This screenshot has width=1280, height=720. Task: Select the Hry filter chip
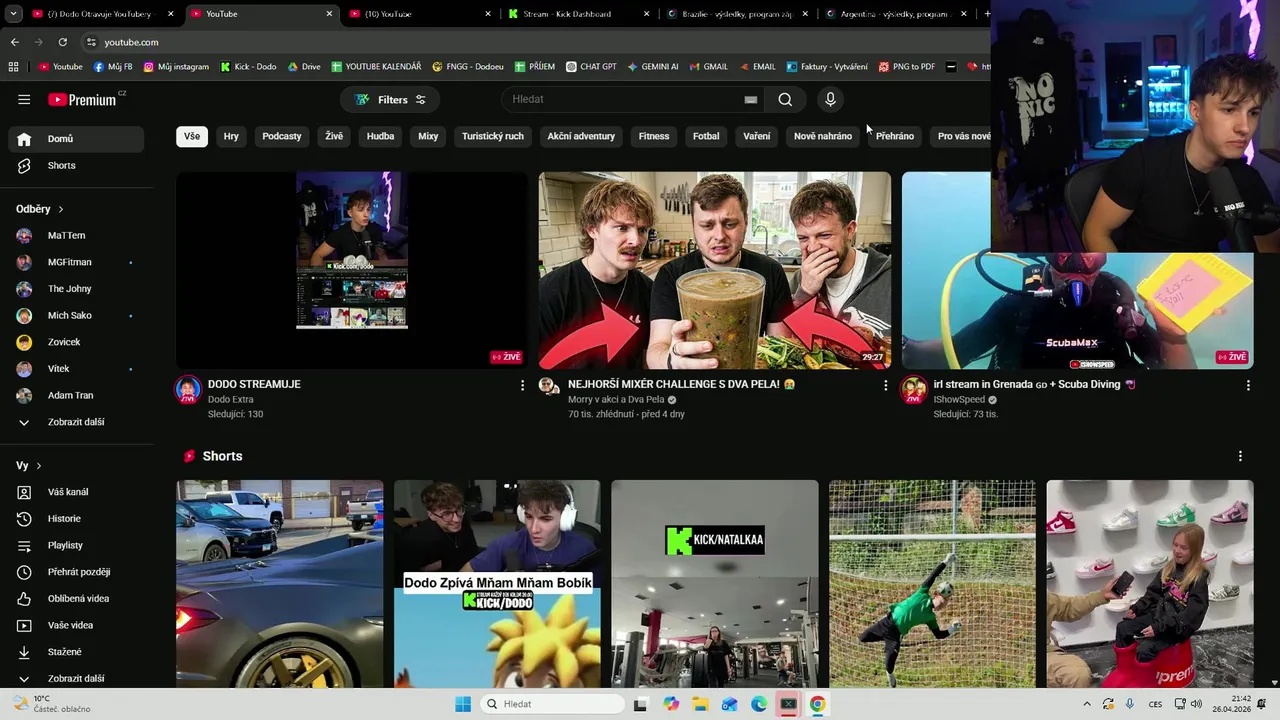coord(231,136)
